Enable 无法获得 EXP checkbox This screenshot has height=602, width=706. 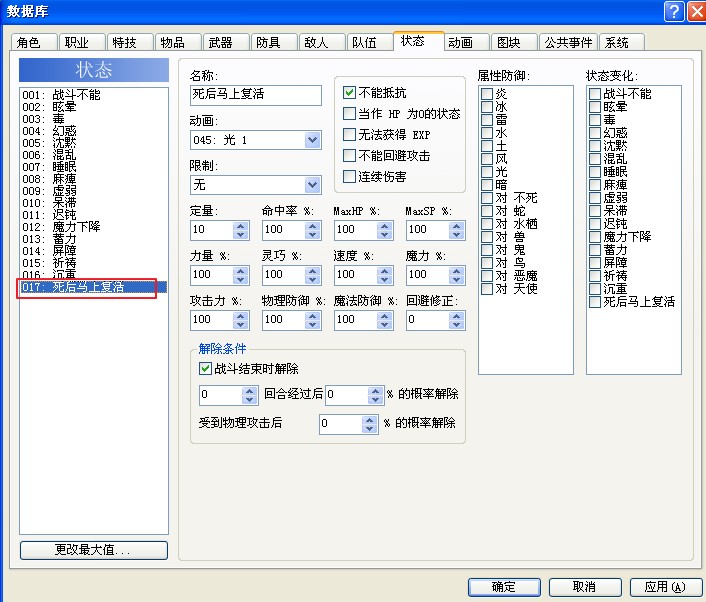pyautogui.click(x=349, y=135)
